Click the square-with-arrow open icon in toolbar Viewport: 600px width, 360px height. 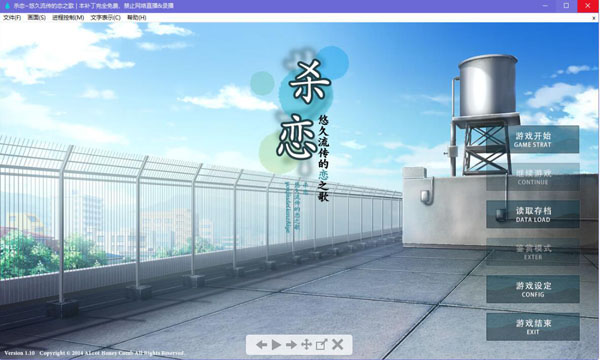click(x=321, y=345)
